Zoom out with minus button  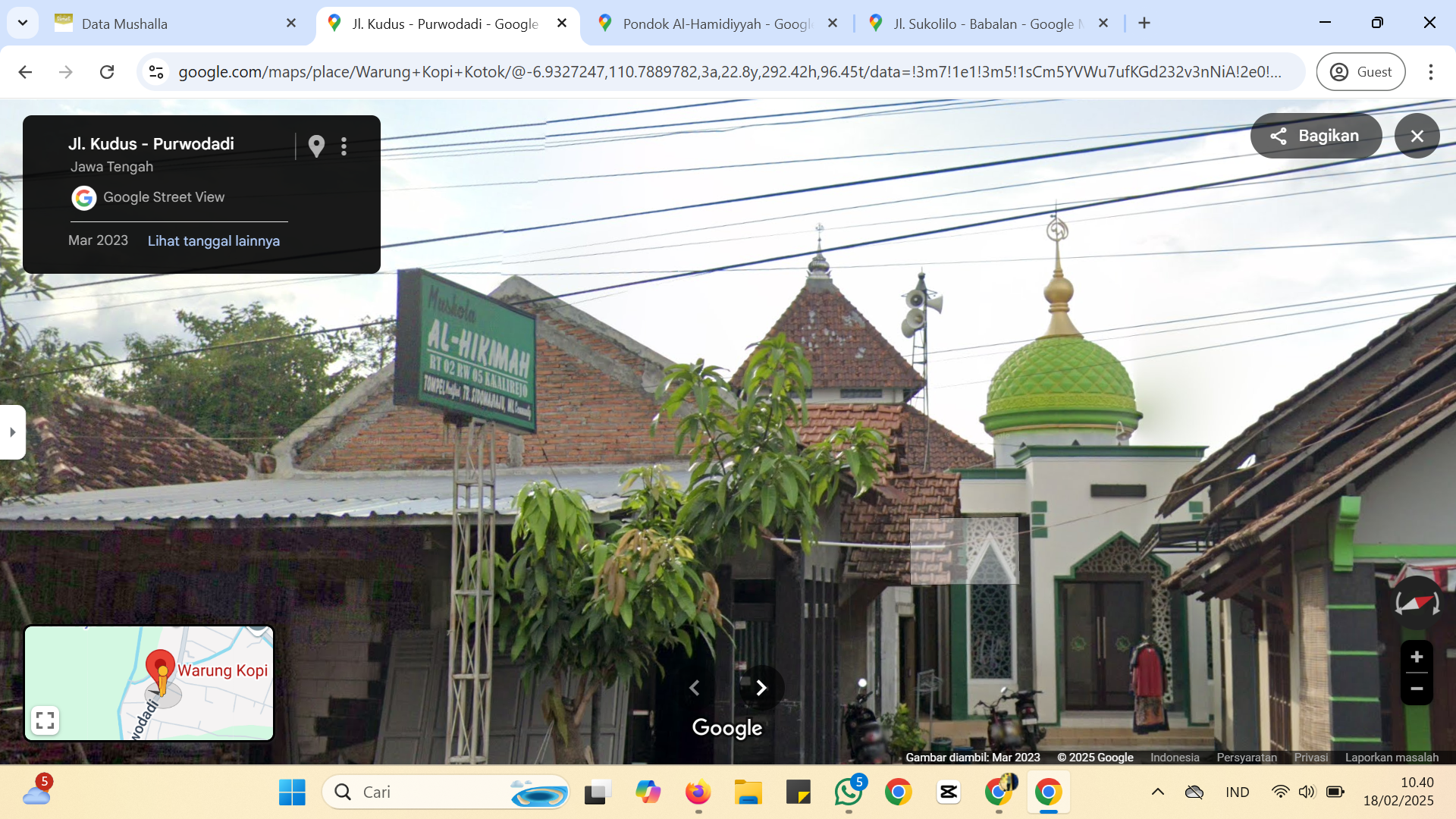[1417, 689]
